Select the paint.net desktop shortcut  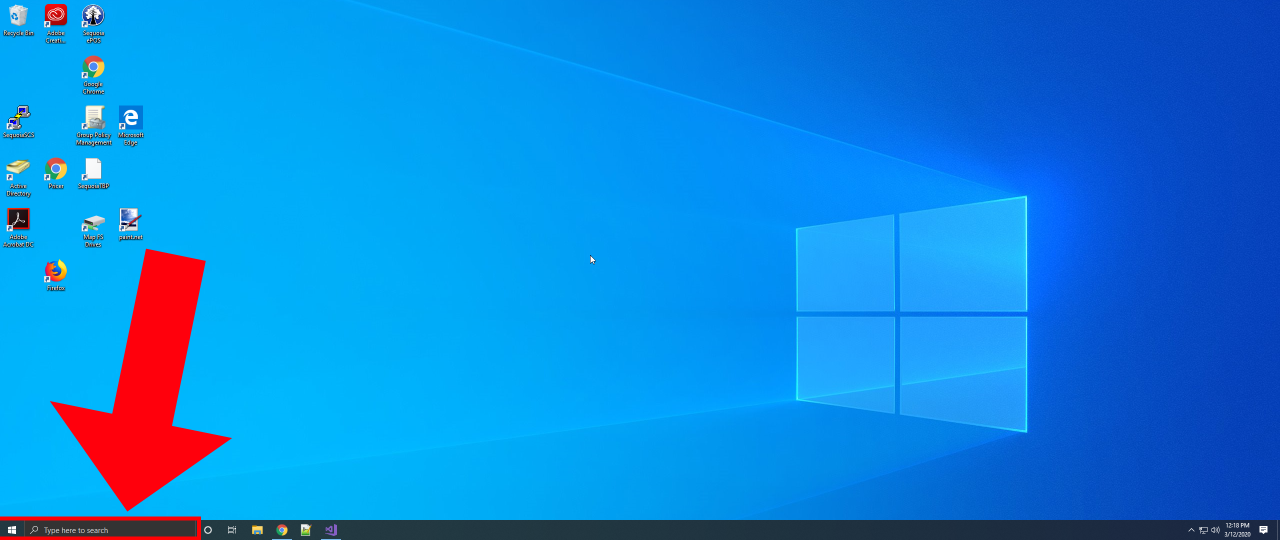131,221
